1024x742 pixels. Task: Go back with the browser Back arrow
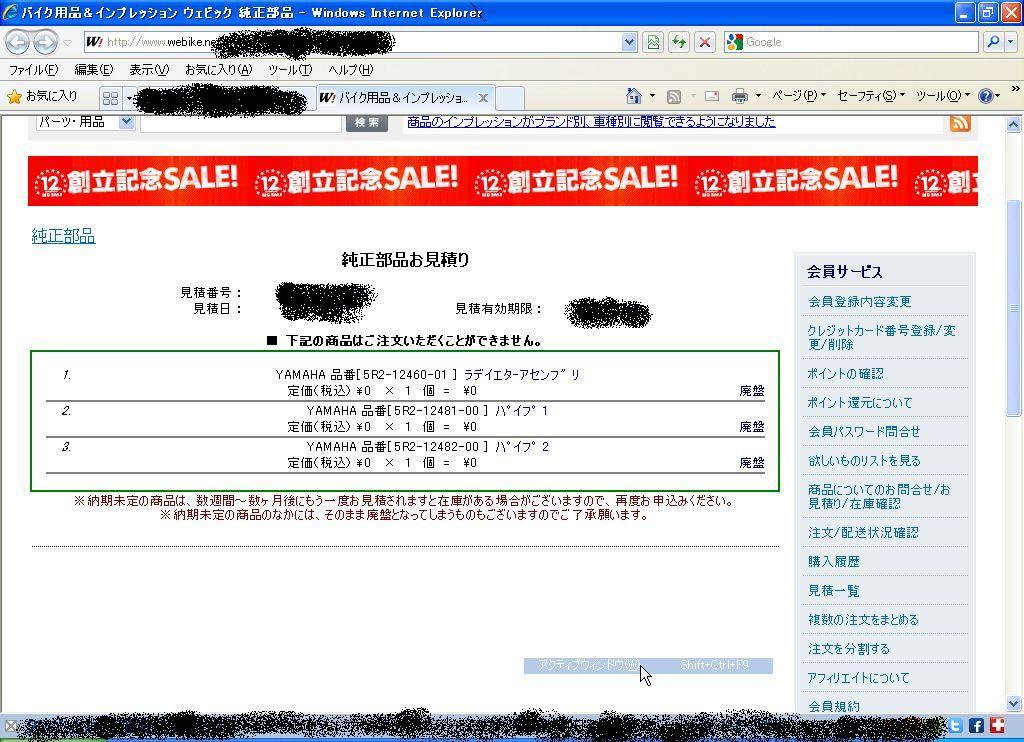[x=18, y=42]
